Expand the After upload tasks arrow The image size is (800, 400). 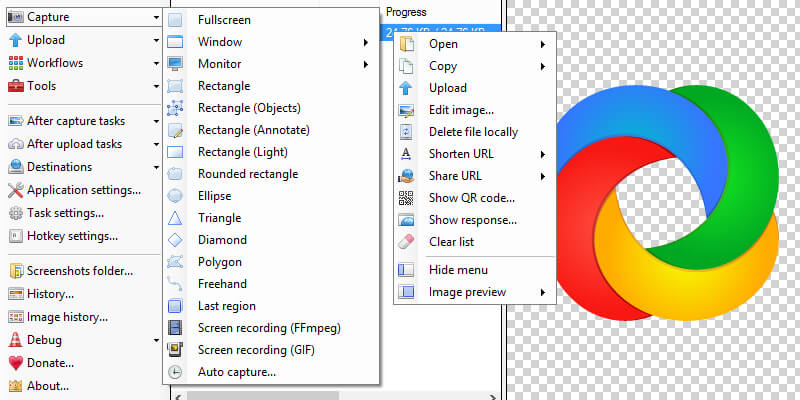point(156,144)
